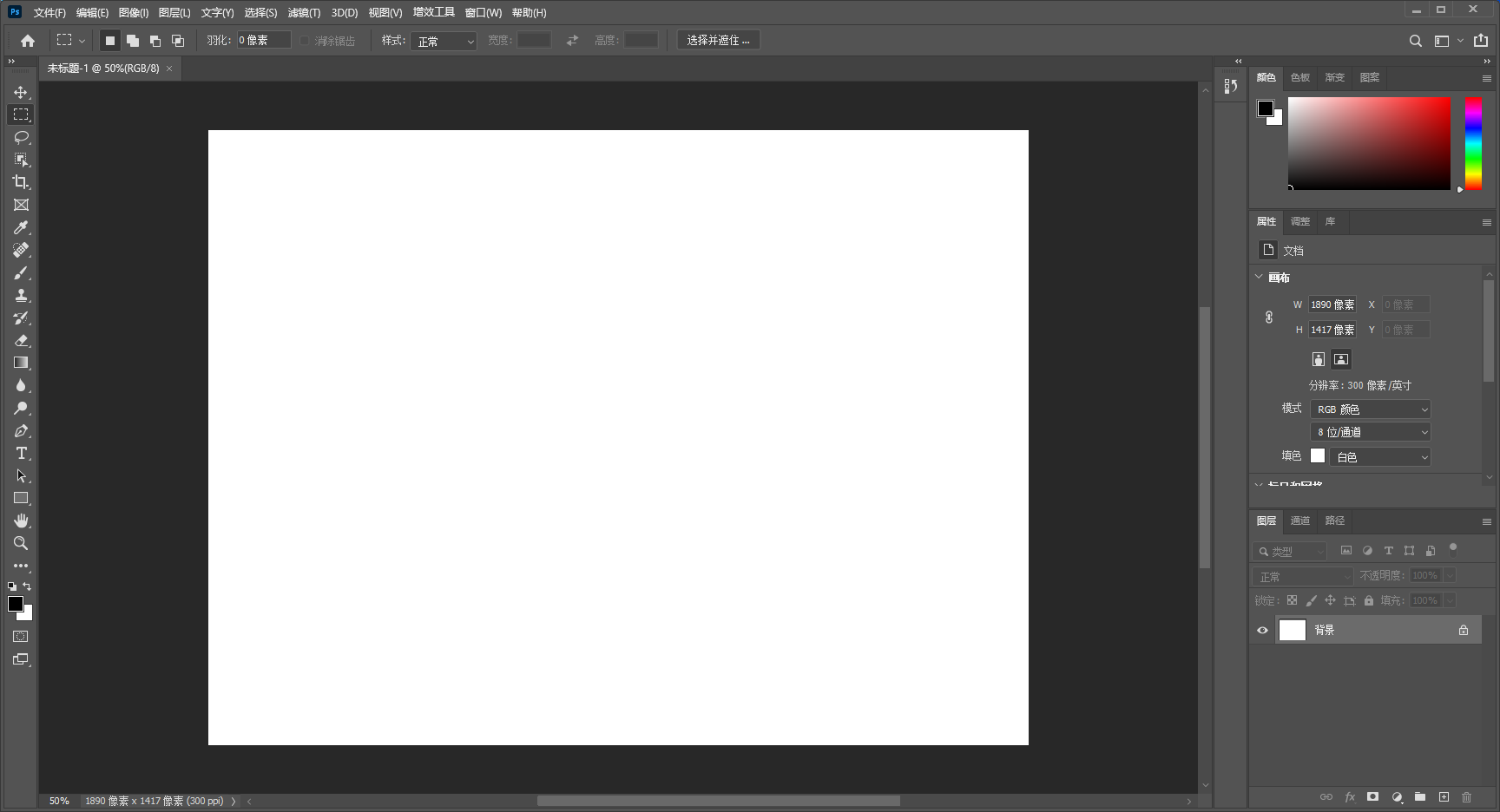Image resolution: width=1500 pixels, height=812 pixels.
Task: Pick a hue on the rainbow color slider
Action: point(1472,143)
